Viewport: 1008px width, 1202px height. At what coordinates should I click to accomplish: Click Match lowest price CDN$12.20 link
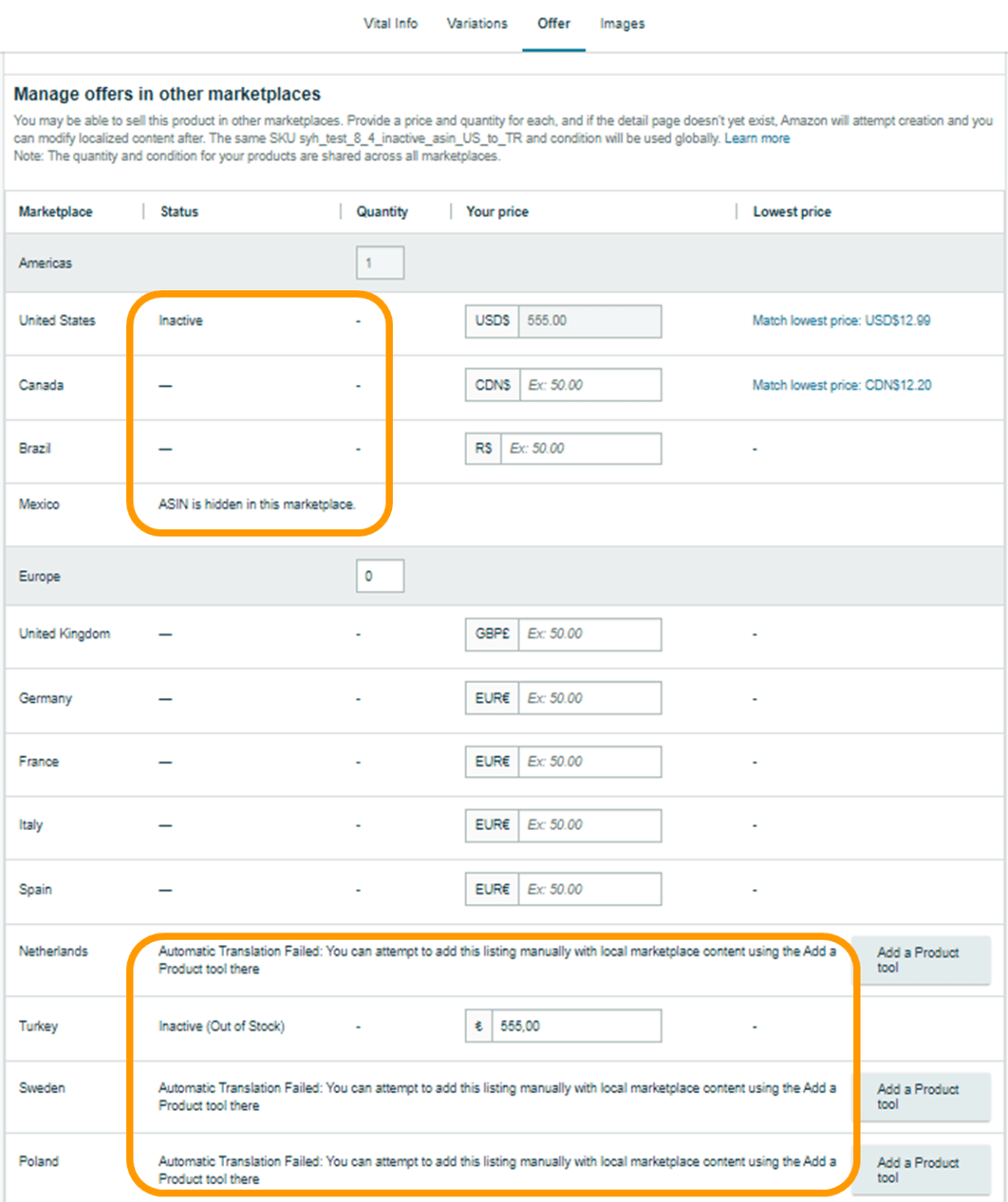click(841, 384)
